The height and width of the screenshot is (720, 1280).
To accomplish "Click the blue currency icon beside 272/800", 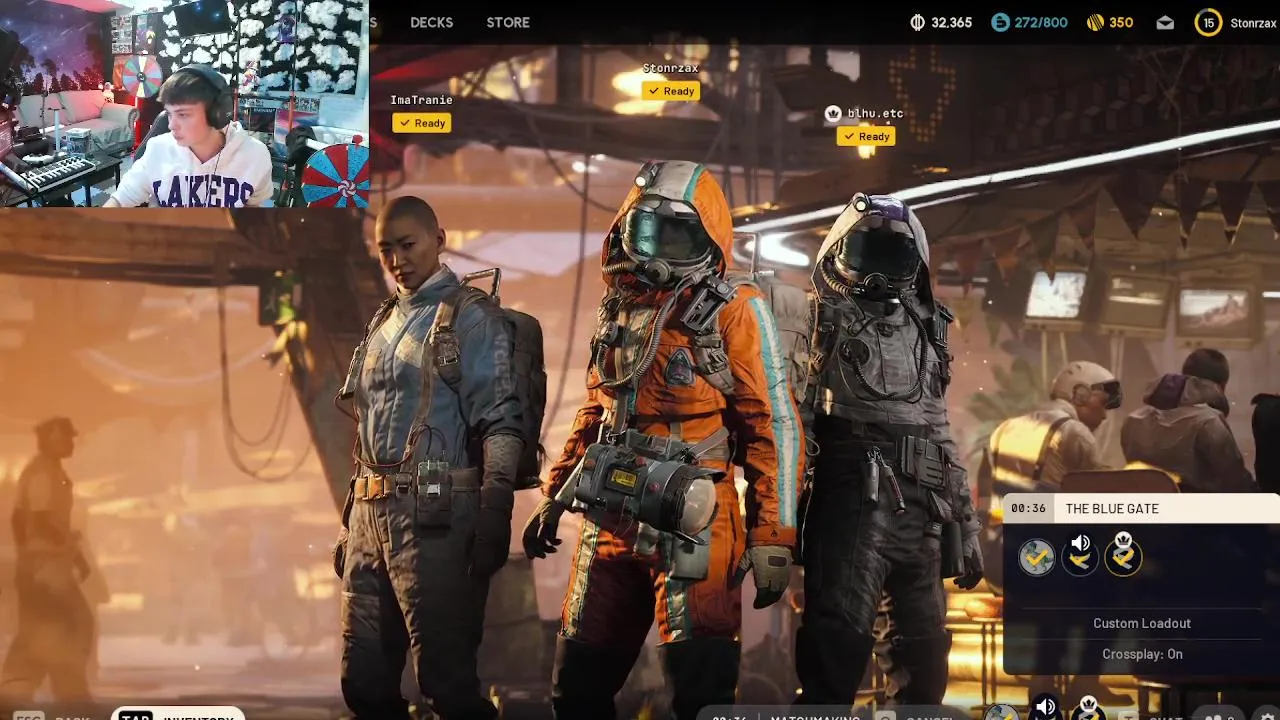I will (1000, 22).
